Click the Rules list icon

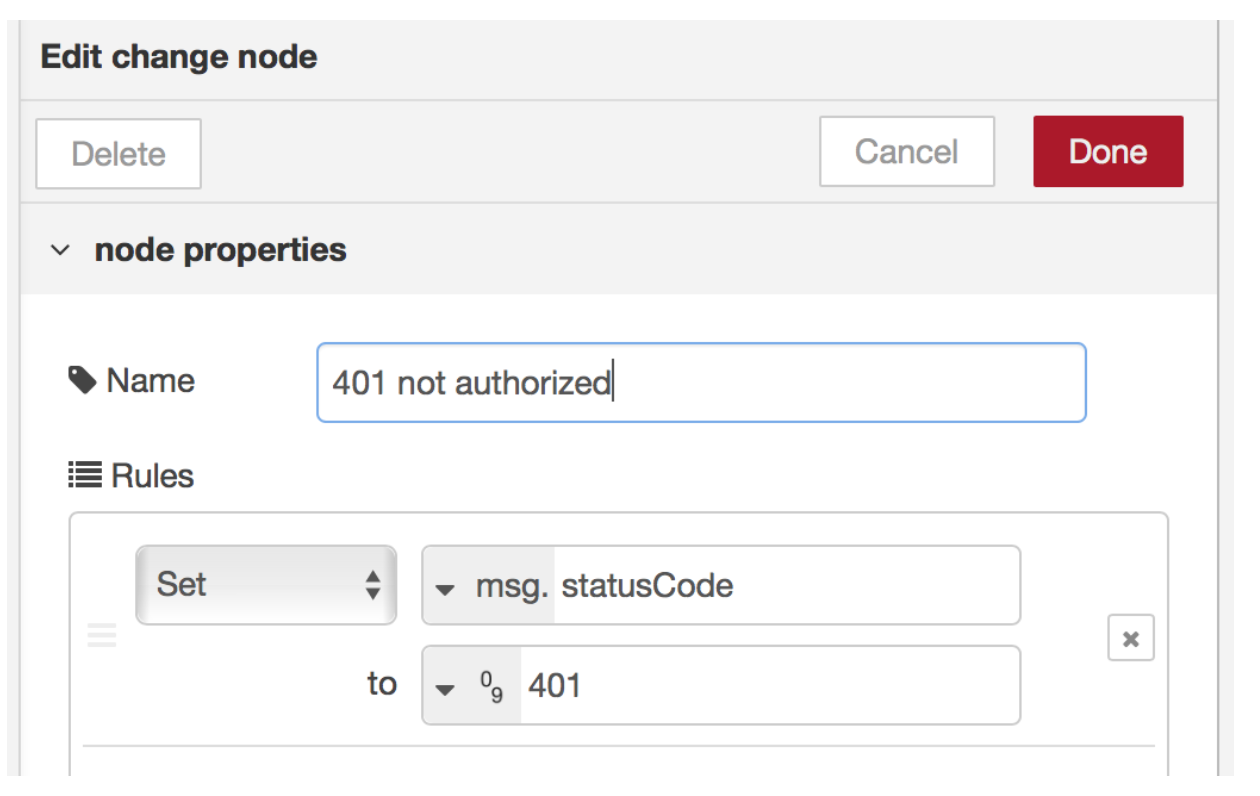[x=85, y=476]
